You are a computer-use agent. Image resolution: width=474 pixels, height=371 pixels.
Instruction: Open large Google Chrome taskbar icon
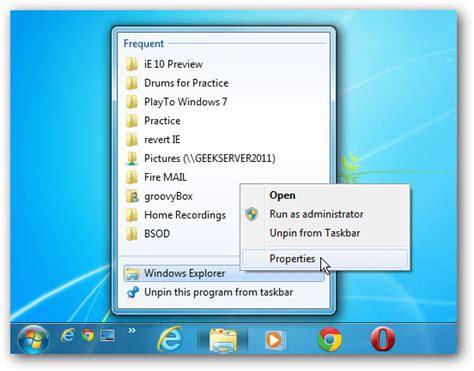[329, 339]
